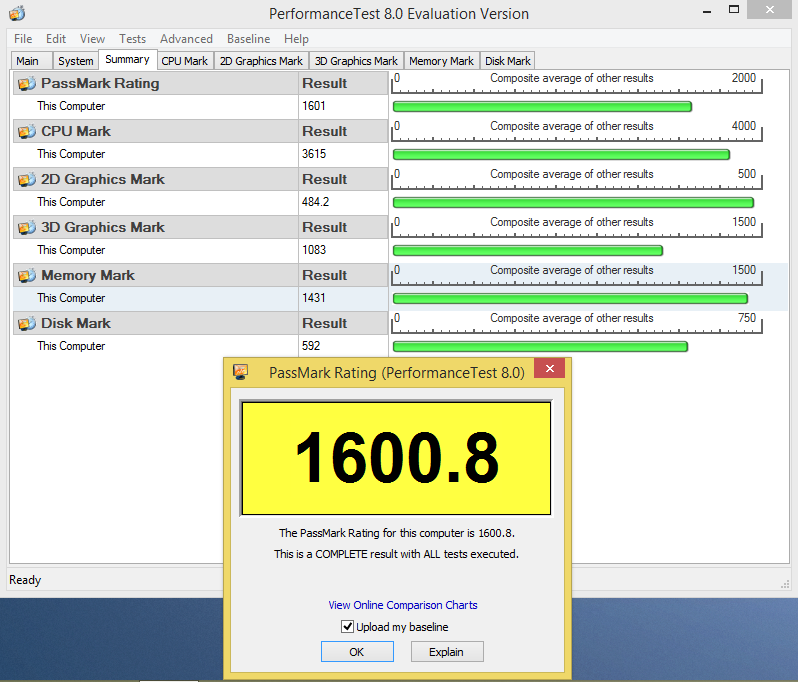798x682 pixels.
Task: Open the 3D Graphics Mark tab
Action: pos(356,61)
